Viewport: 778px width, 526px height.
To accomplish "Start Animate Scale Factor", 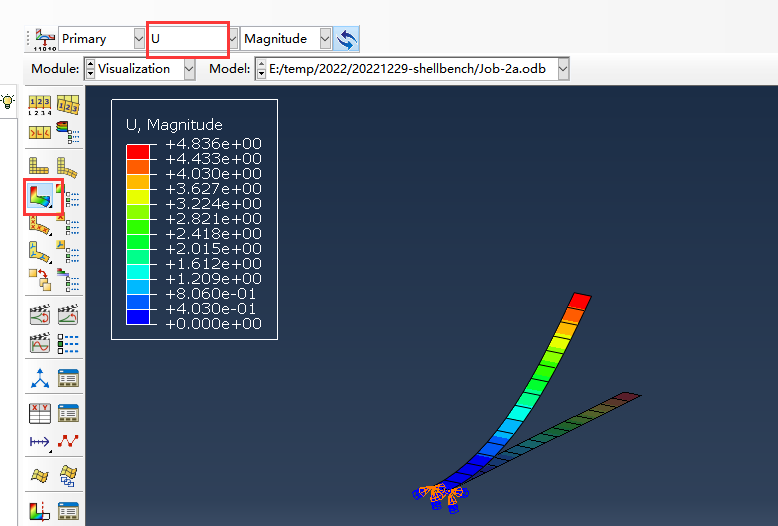I will (40, 315).
